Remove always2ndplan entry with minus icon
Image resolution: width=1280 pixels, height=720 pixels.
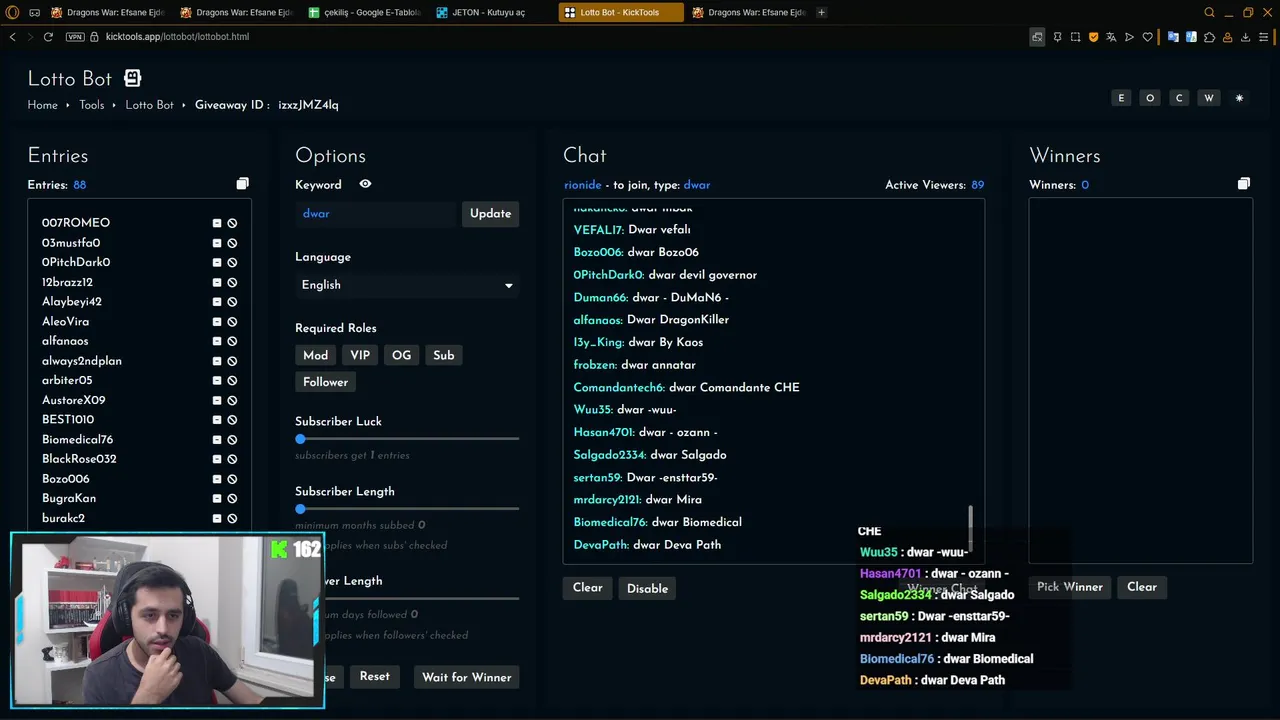pyautogui.click(x=217, y=361)
